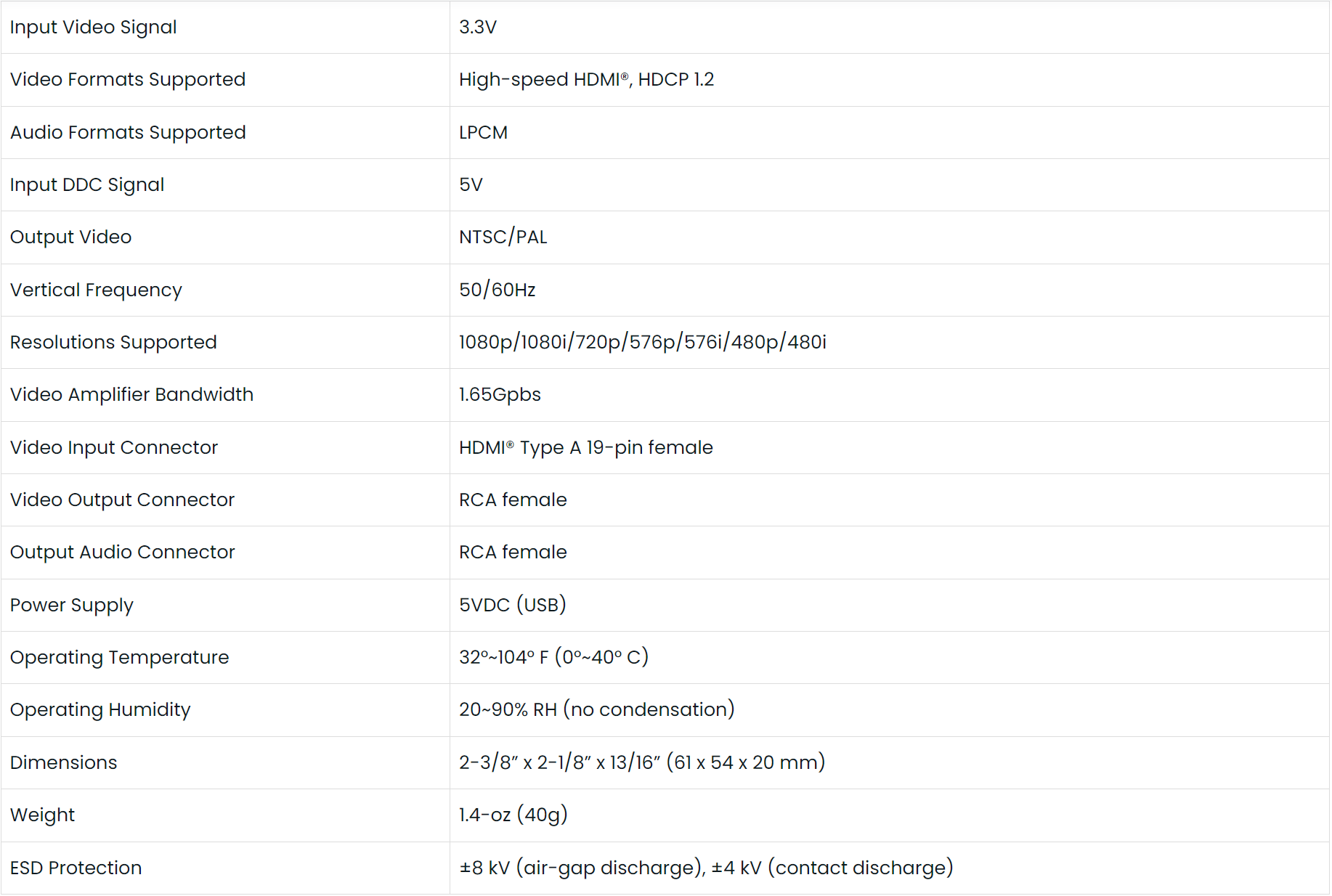Select the 'HDMI Type A 19-pin female' value

(585, 448)
